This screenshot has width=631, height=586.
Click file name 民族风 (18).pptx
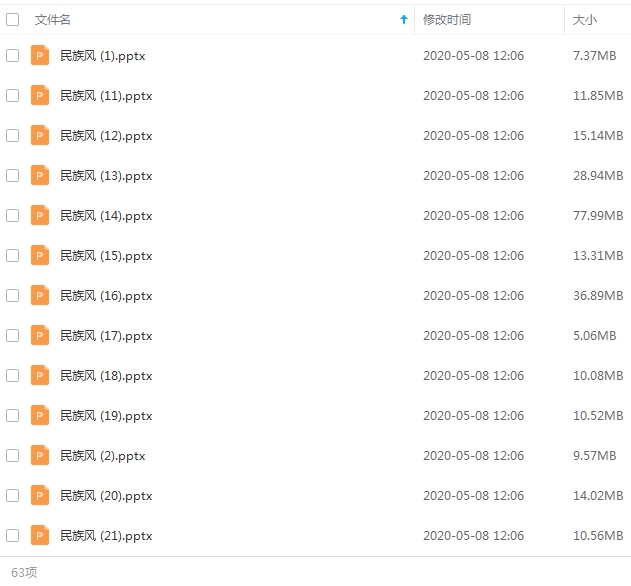click(106, 376)
